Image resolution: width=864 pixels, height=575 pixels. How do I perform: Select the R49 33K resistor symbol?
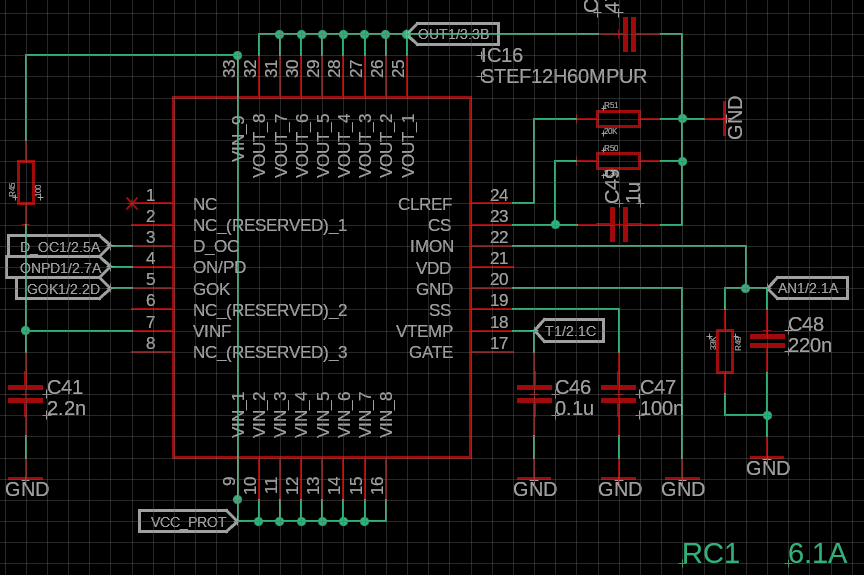point(725,351)
